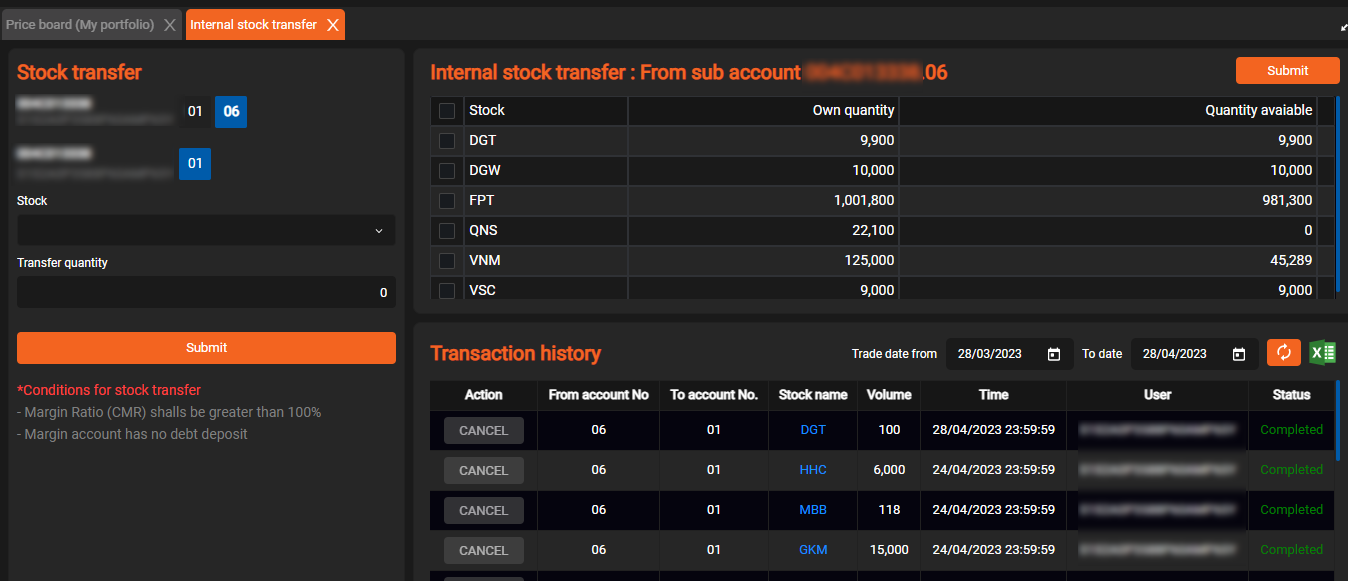This screenshot has height=581, width=1348.
Task: Click the orange refresh icon in Transaction history
Action: [1284, 353]
